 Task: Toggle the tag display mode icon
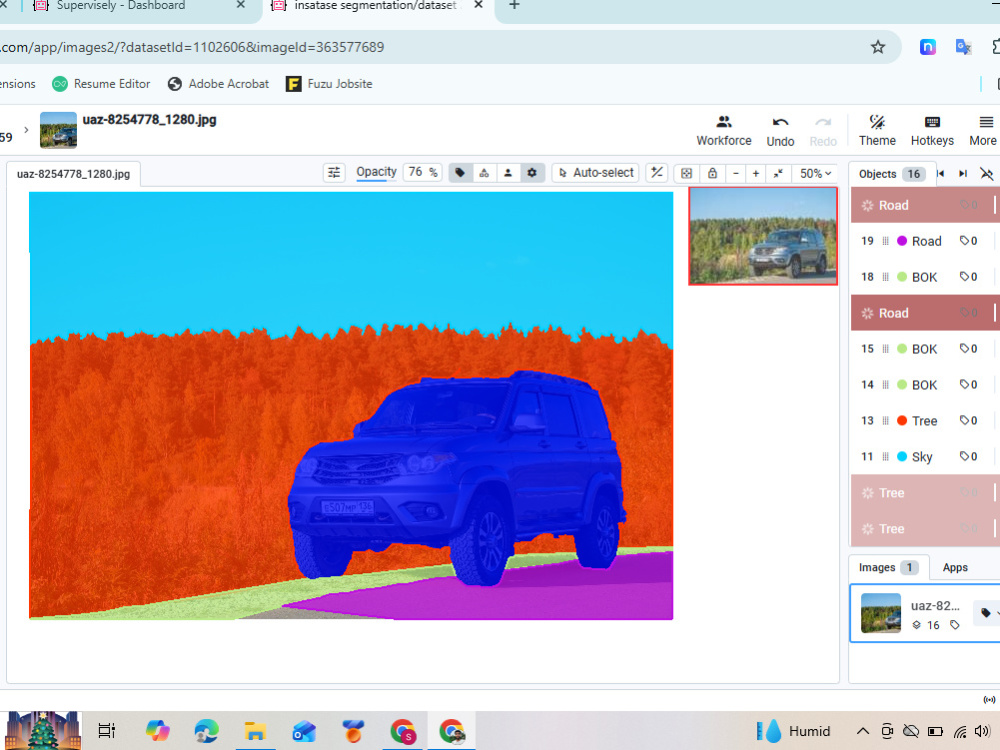(x=460, y=173)
